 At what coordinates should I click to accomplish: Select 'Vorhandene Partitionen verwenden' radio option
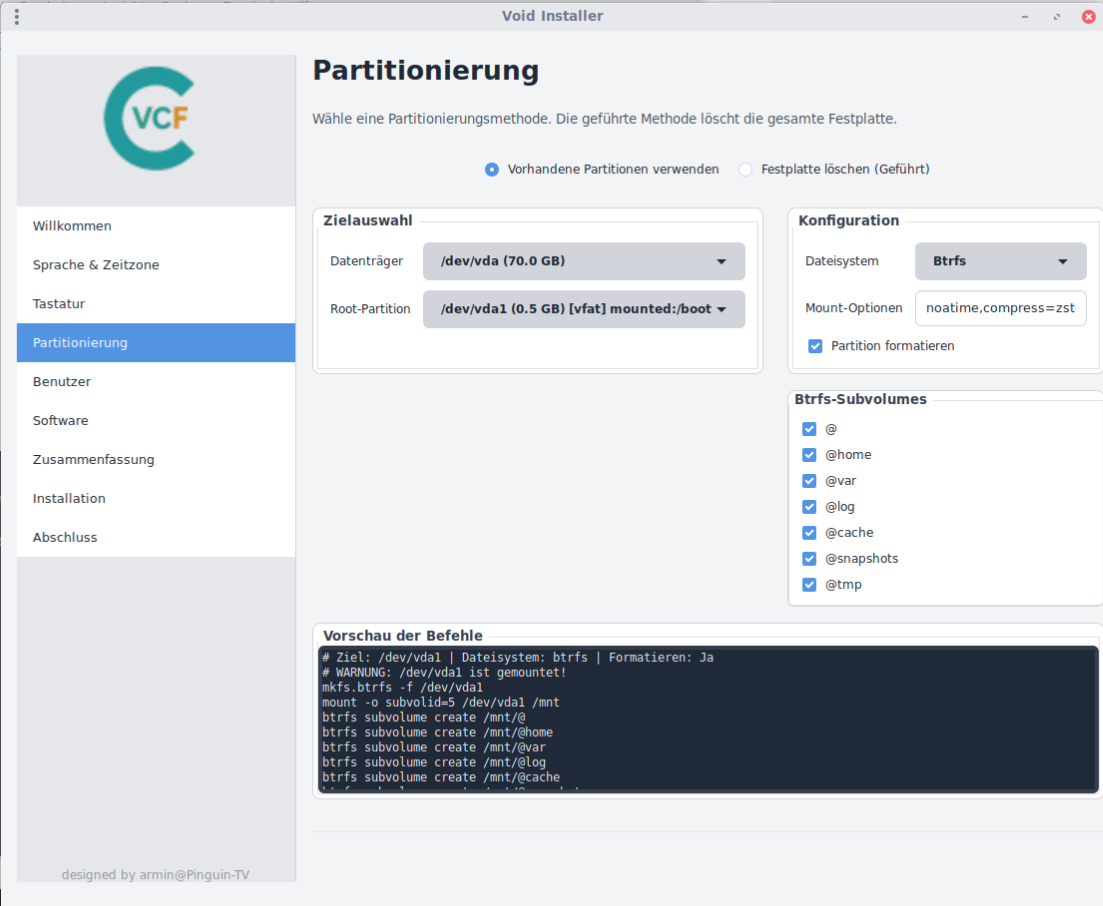492,170
